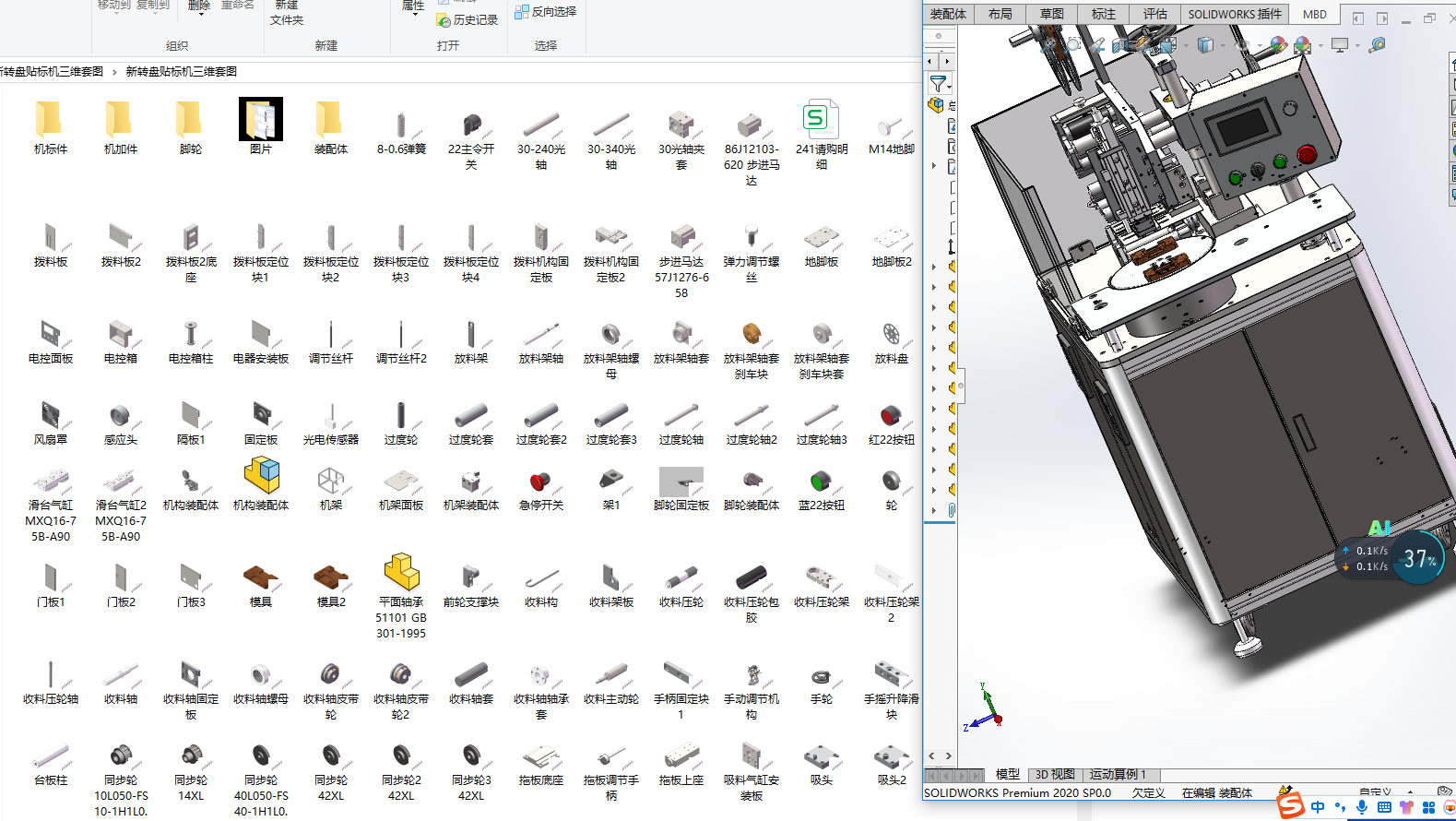Open the Apply Scene icon
1456x821 pixels.
pyautogui.click(x=1302, y=44)
